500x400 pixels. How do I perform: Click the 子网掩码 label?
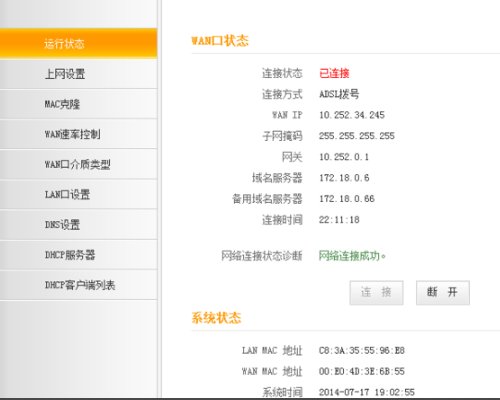(x=282, y=136)
